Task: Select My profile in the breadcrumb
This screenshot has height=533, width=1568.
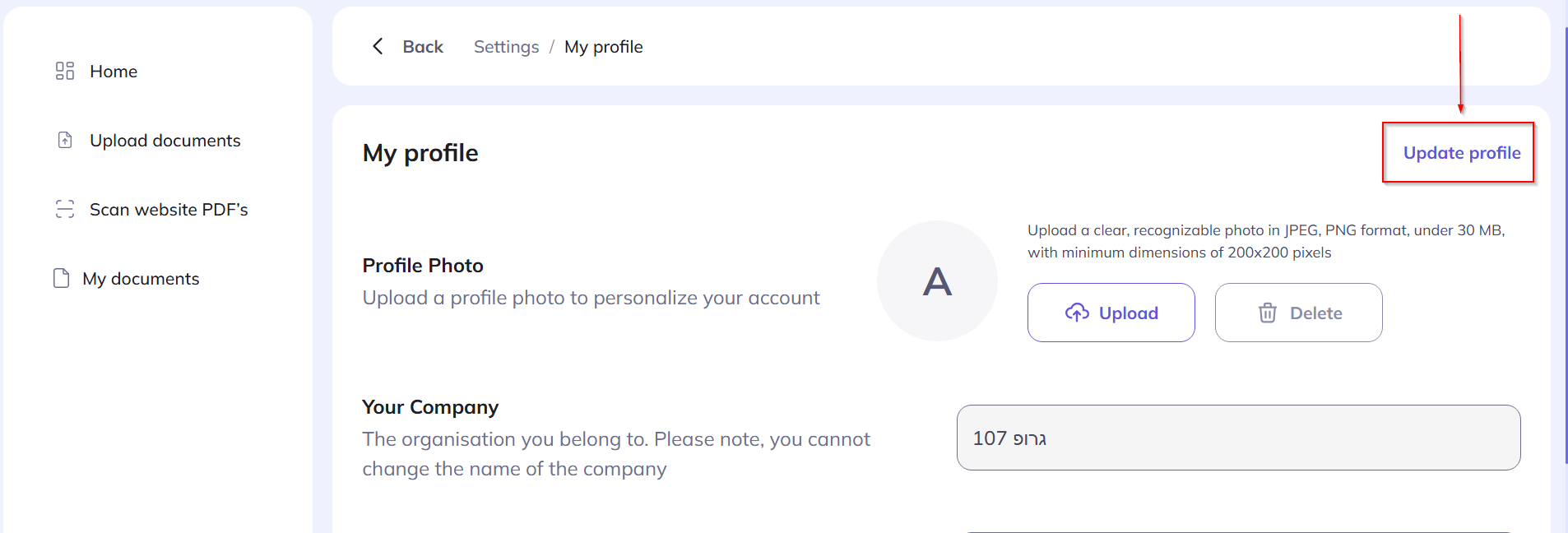Action: [604, 47]
